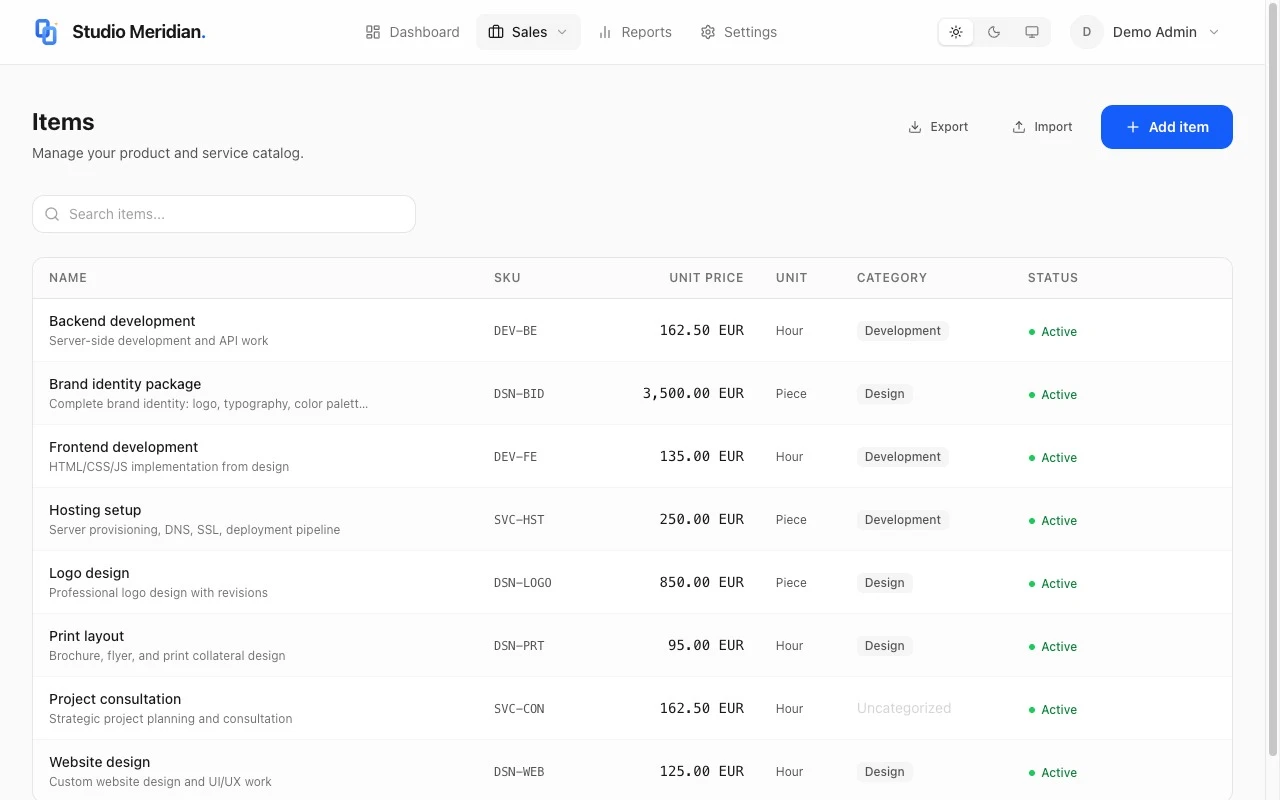Image resolution: width=1280 pixels, height=800 pixels.
Task: Expand the Sales dropdown chevron
Action: (562, 32)
